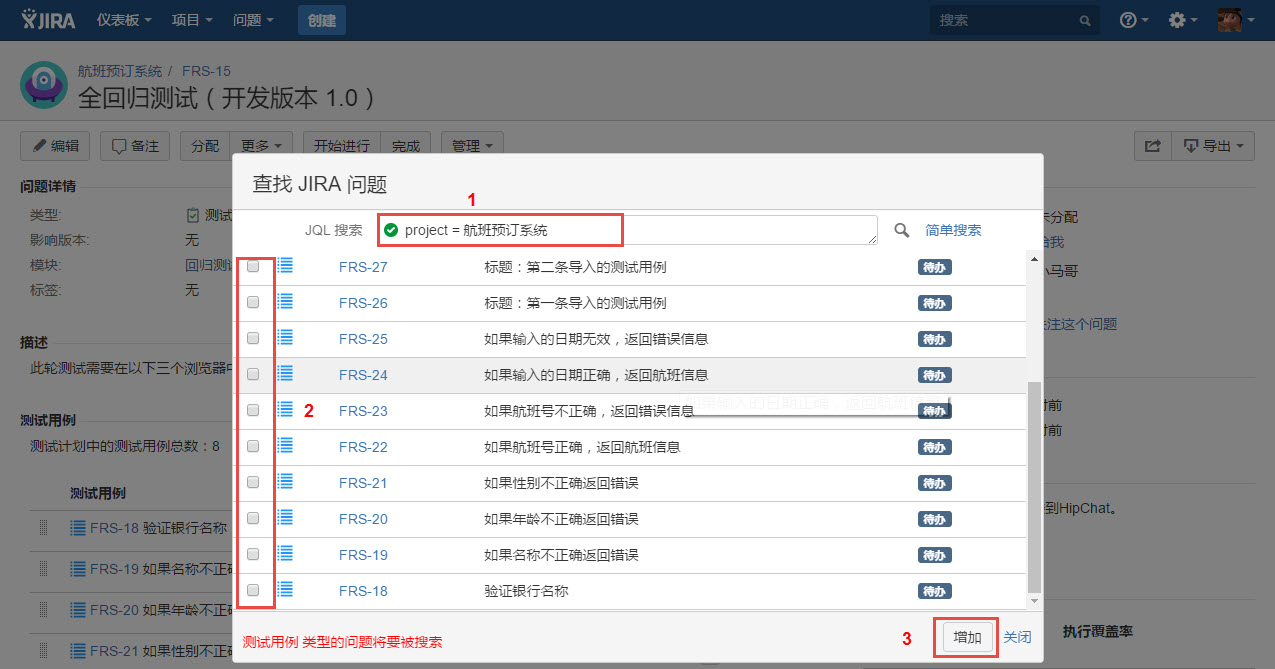The image size is (1275, 669).
Task: Click issue type icon for FRS-24
Action: click(285, 373)
